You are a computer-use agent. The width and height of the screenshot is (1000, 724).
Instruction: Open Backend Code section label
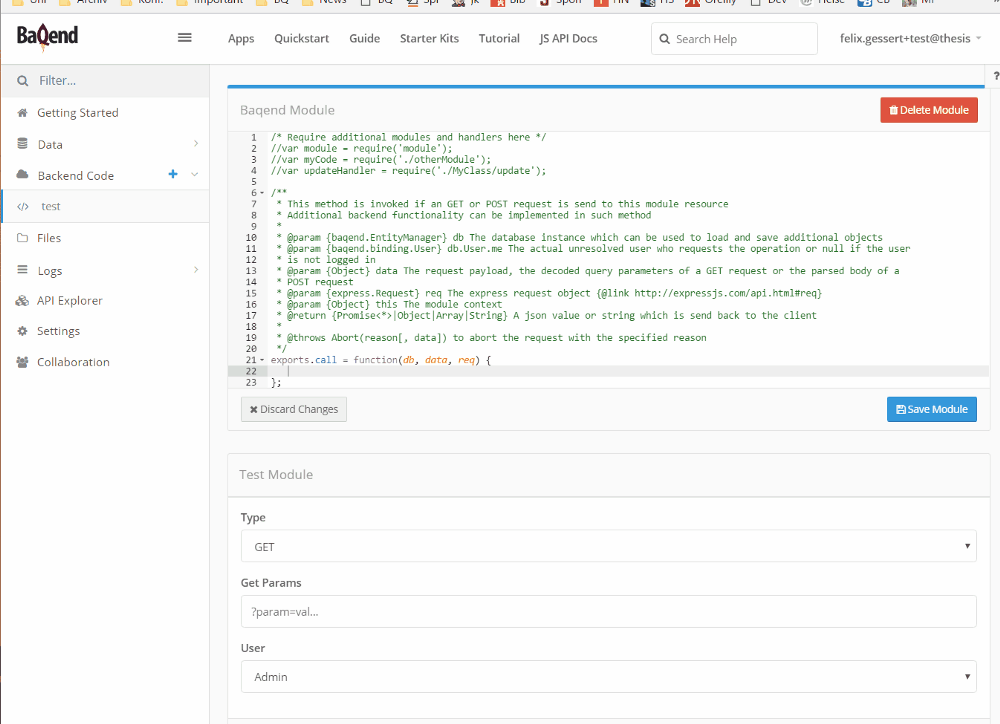pyautogui.click(x=75, y=175)
